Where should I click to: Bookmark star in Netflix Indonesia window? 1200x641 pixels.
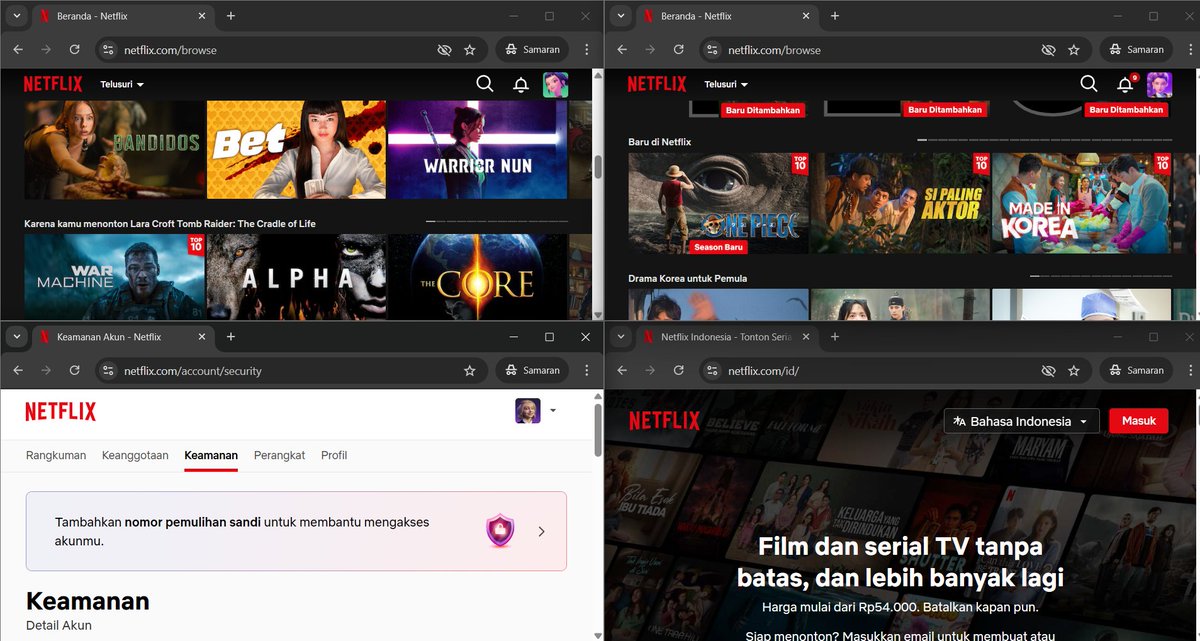[1074, 371]
